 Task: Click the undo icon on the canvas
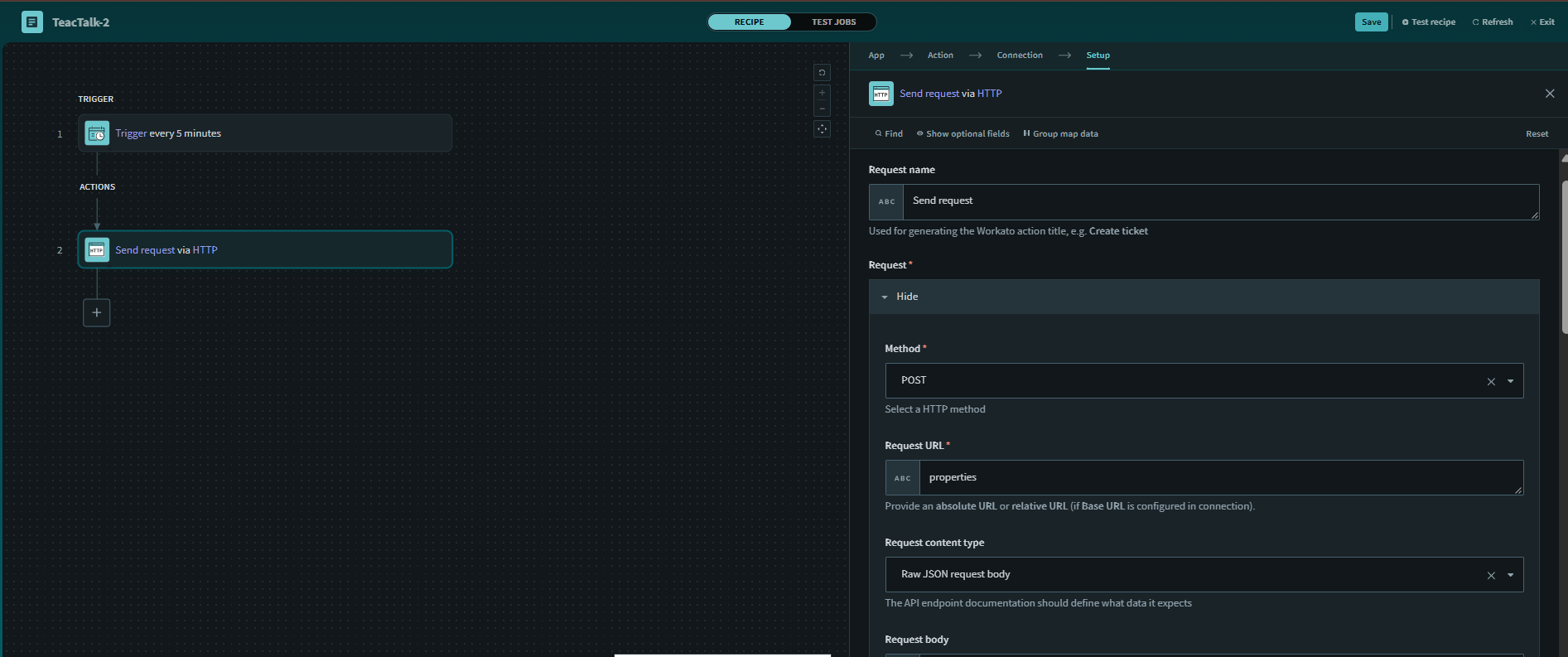pyautogui.click(x=822, y=73)
